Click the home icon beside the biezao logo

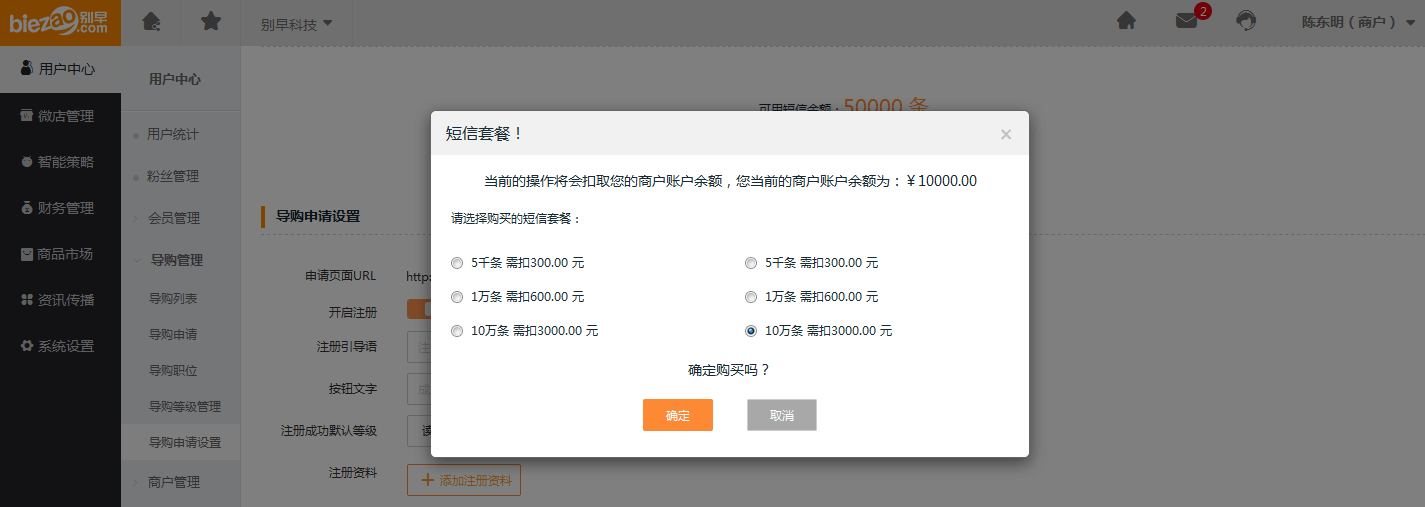[151, 22]
